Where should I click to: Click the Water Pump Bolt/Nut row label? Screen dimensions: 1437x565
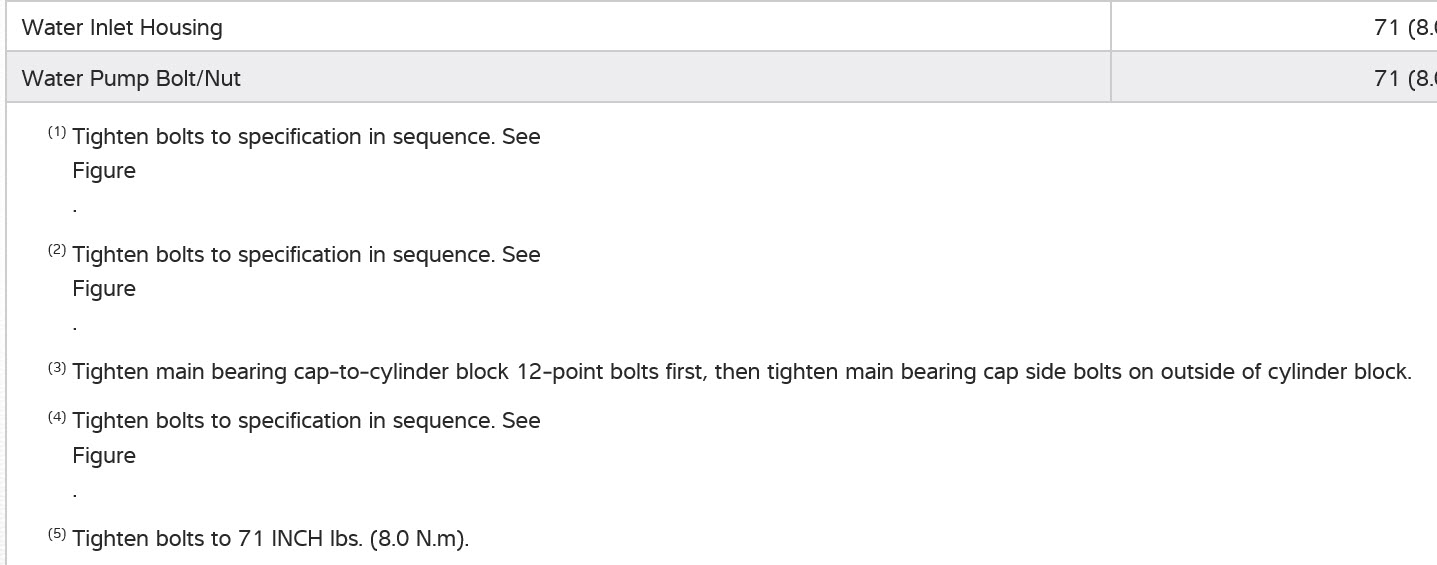[x=131, y=78]
